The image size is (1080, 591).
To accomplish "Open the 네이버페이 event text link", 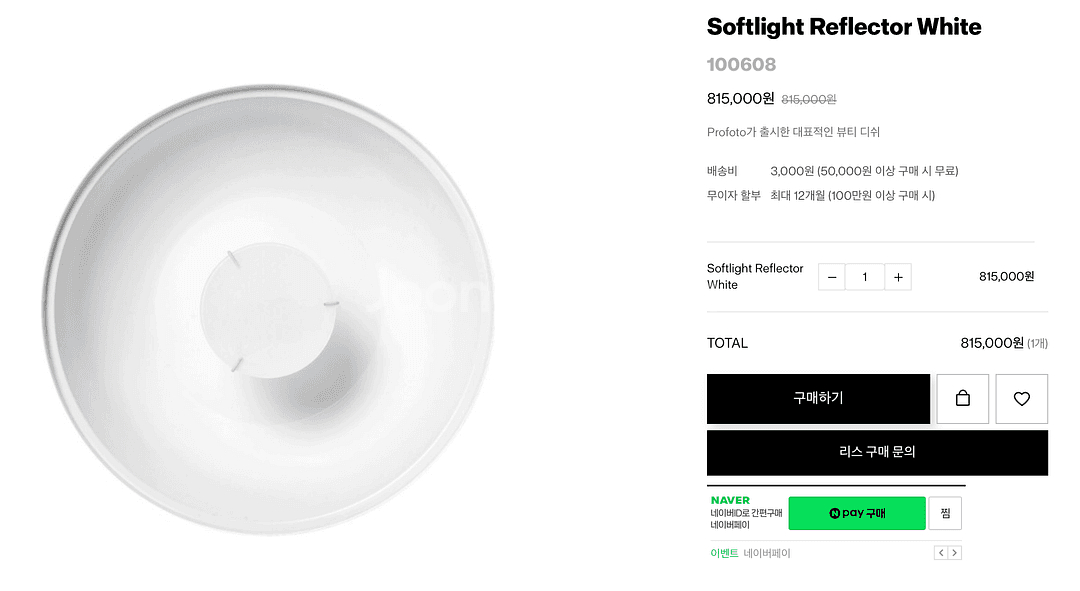I will 767,553.
